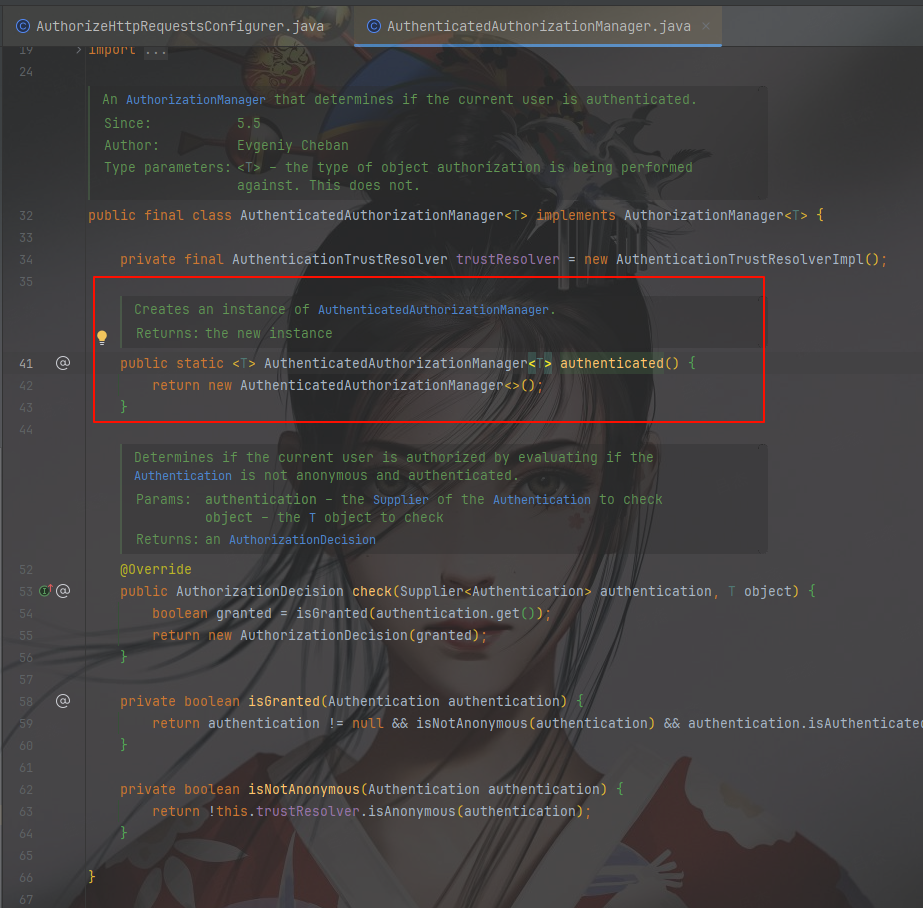
Task: Click 'isGranted' in the line 58 declaration
Action: coord(284,701)
